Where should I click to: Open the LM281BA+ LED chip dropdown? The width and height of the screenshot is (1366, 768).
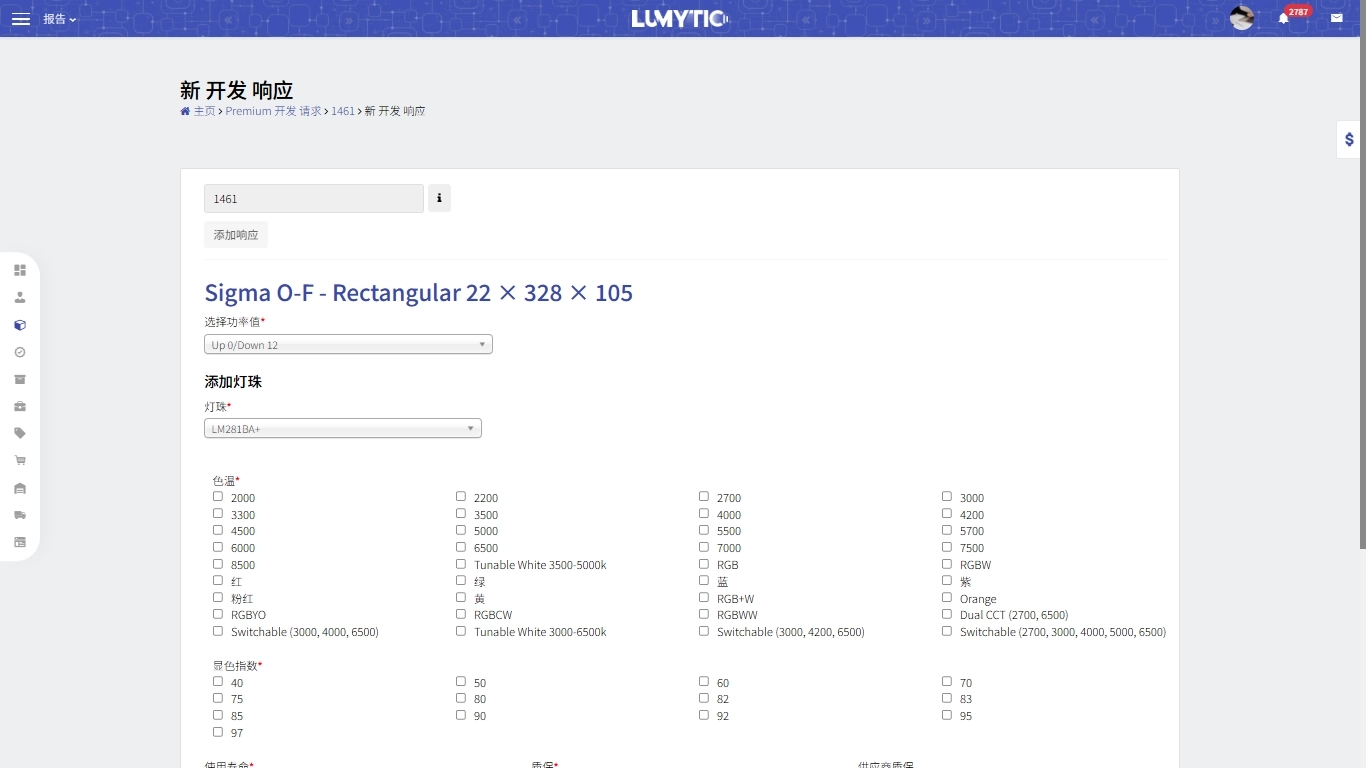[x=342, y=429]
